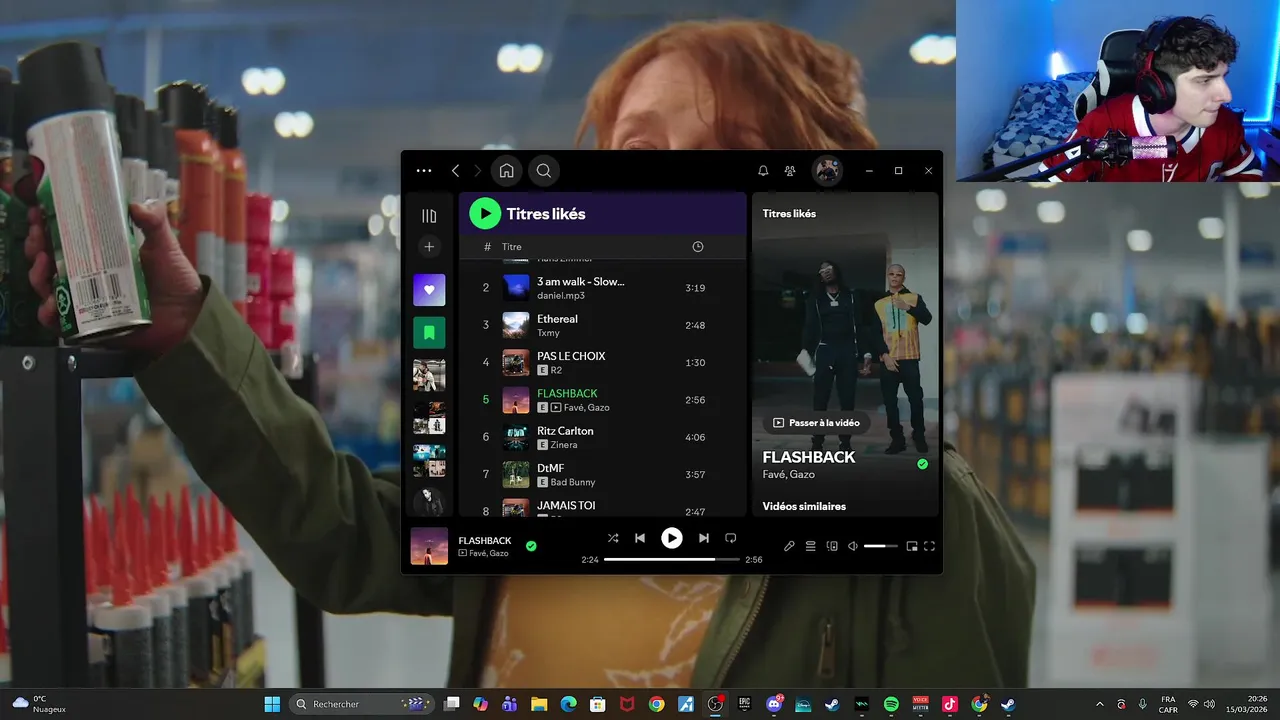Open Spotify icon in the taskbar
This screenshot has height=720, width=1280.
coord(891,704)
